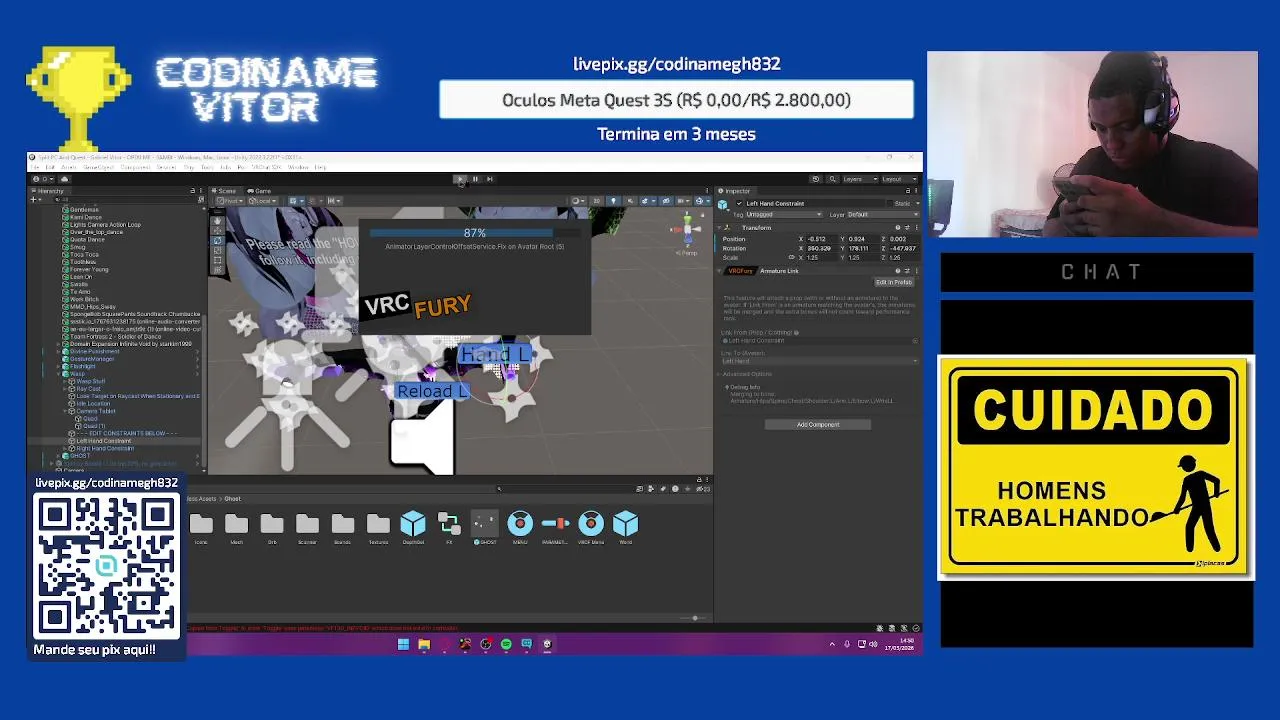Open the cloud services icon
Image resolution: width=1280 pixels, height=720 pixels.
coord(65,179)
